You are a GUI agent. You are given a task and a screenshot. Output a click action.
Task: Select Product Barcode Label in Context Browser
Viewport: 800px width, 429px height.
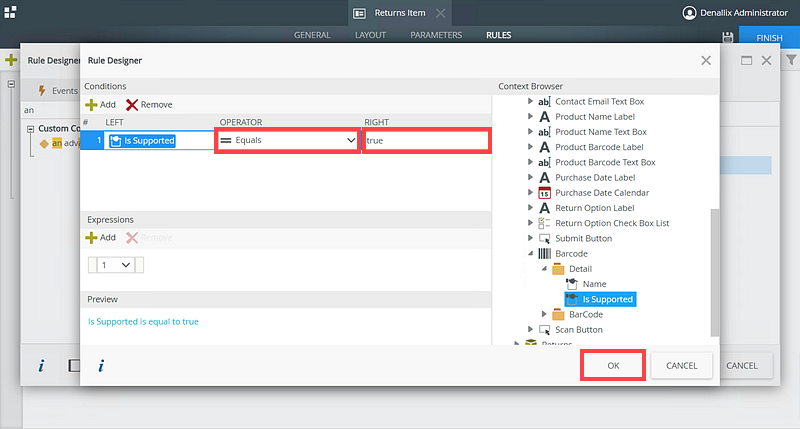tap(599, 147)
